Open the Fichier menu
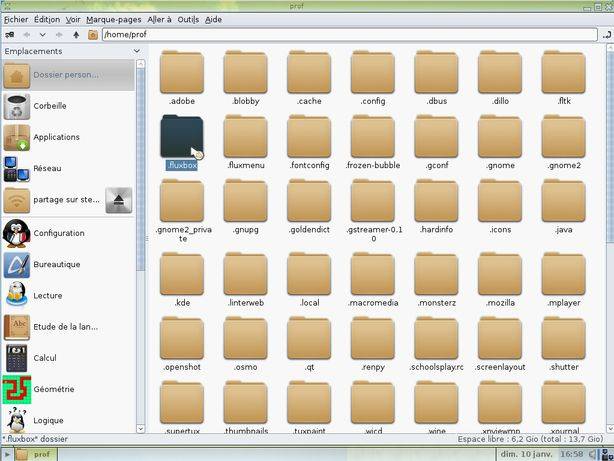614x461 pixels. click(x=16, y=20)
